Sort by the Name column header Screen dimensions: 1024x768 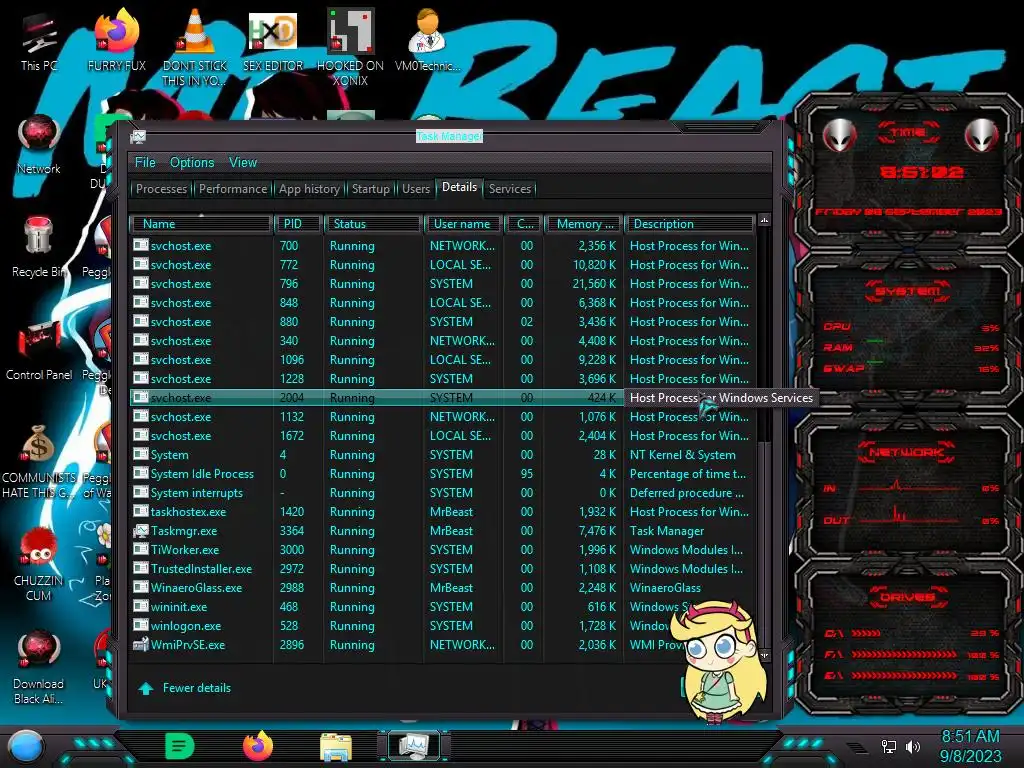pyautogui.click(x=201, y=224)
